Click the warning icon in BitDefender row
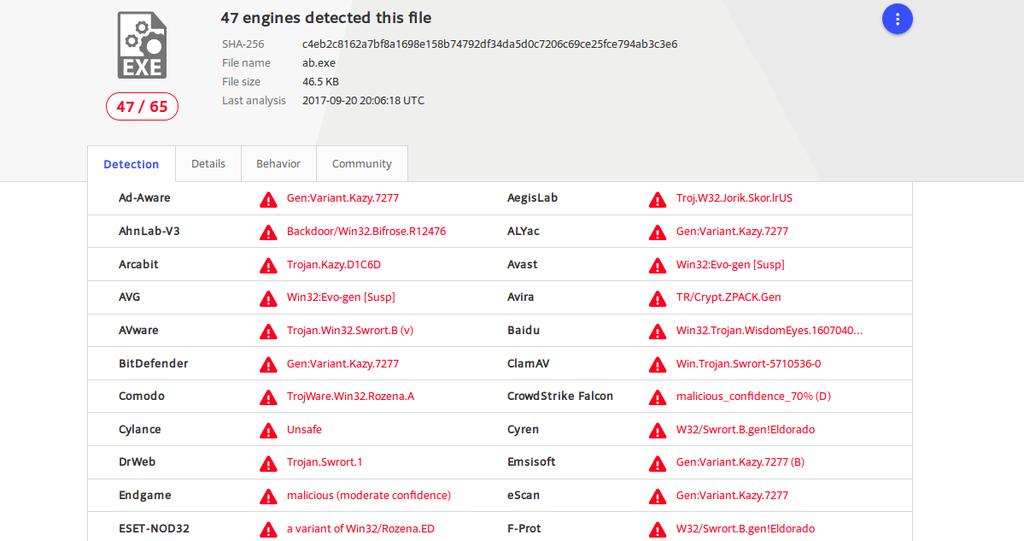This screenshot has width=1024, height=541. (x=268, y=365)
